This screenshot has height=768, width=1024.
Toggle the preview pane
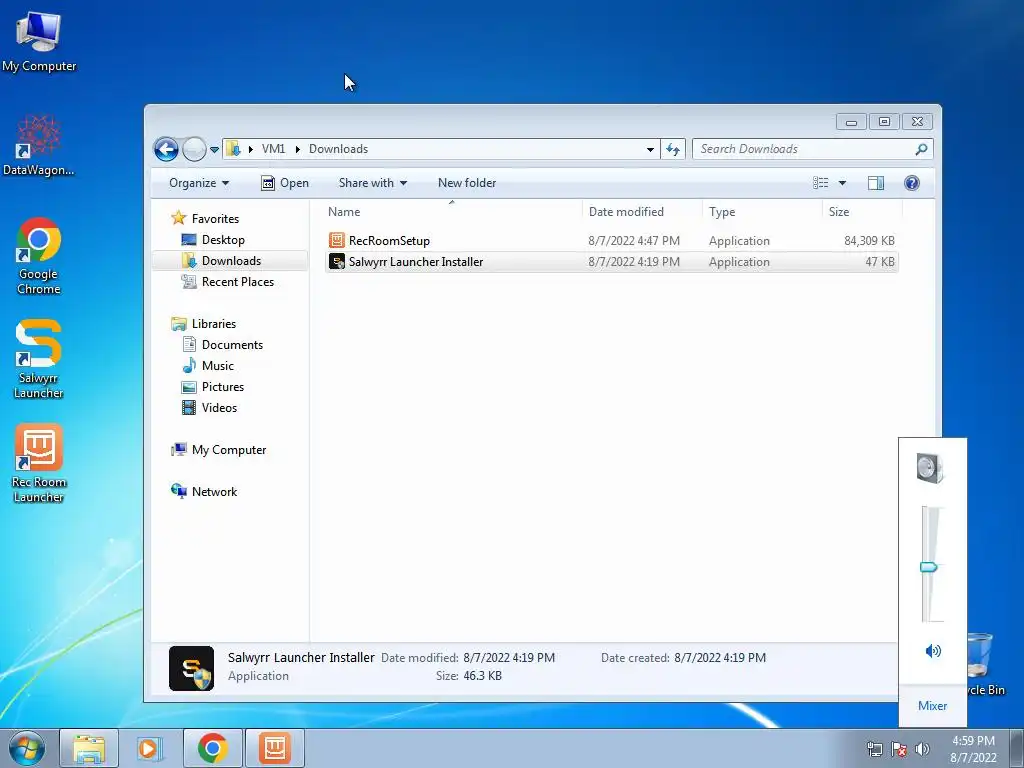click(876, 183)
